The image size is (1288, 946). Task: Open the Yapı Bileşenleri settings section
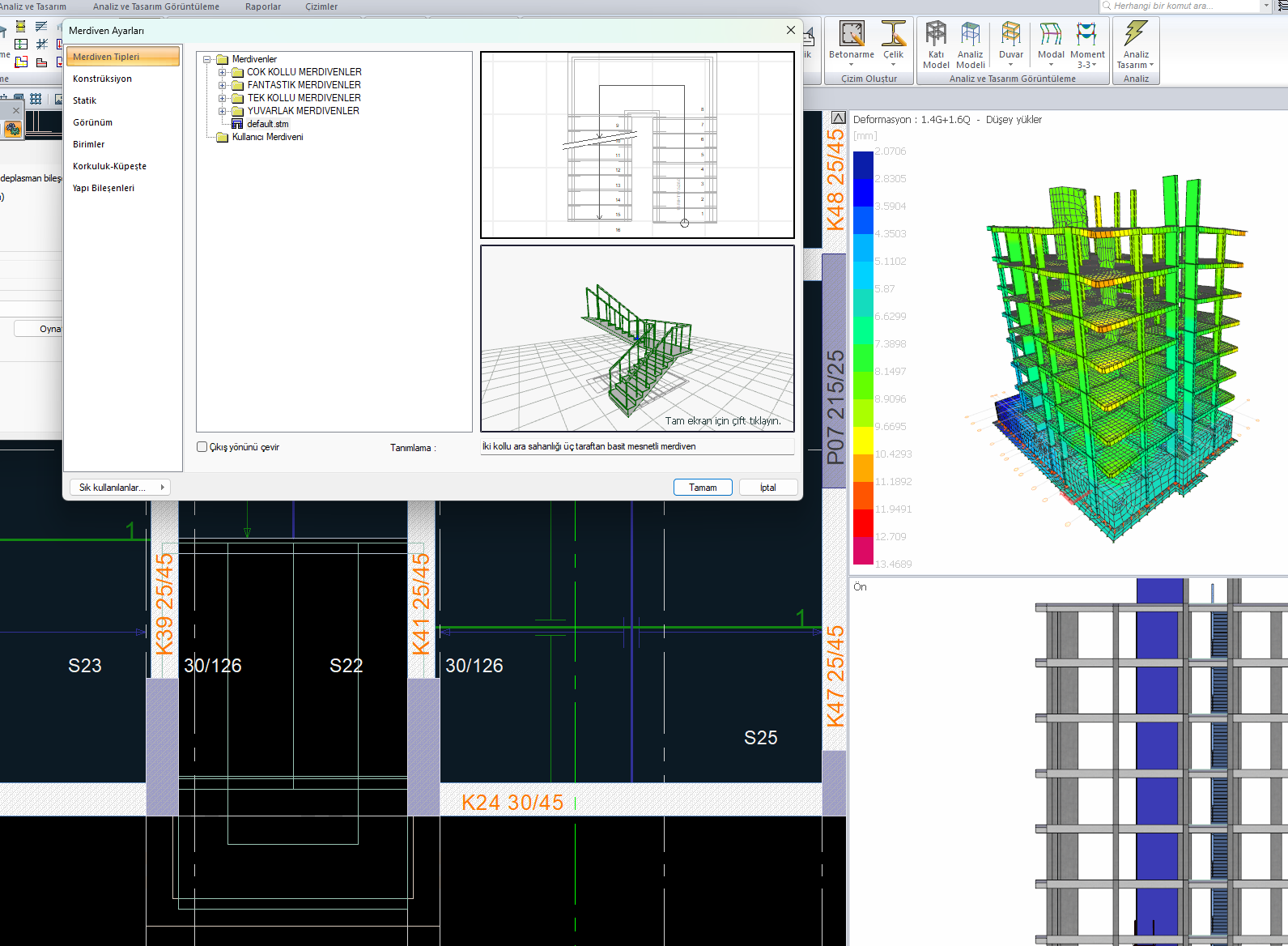point(122,188)
